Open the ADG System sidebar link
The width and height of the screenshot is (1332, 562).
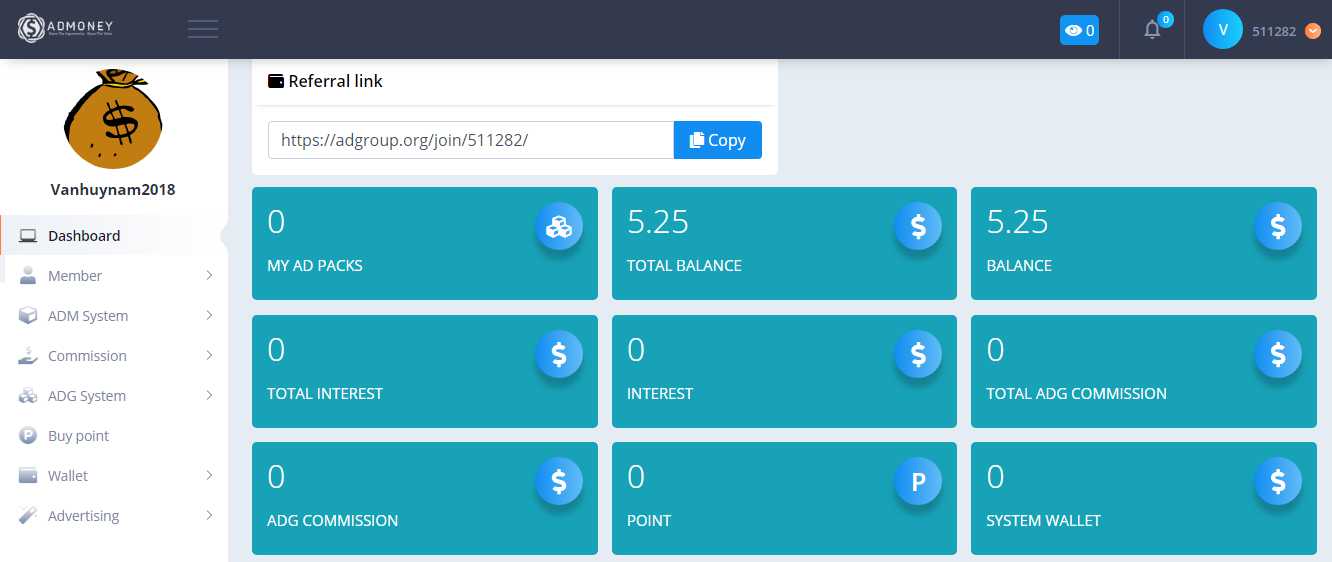(x=86, y=396)
